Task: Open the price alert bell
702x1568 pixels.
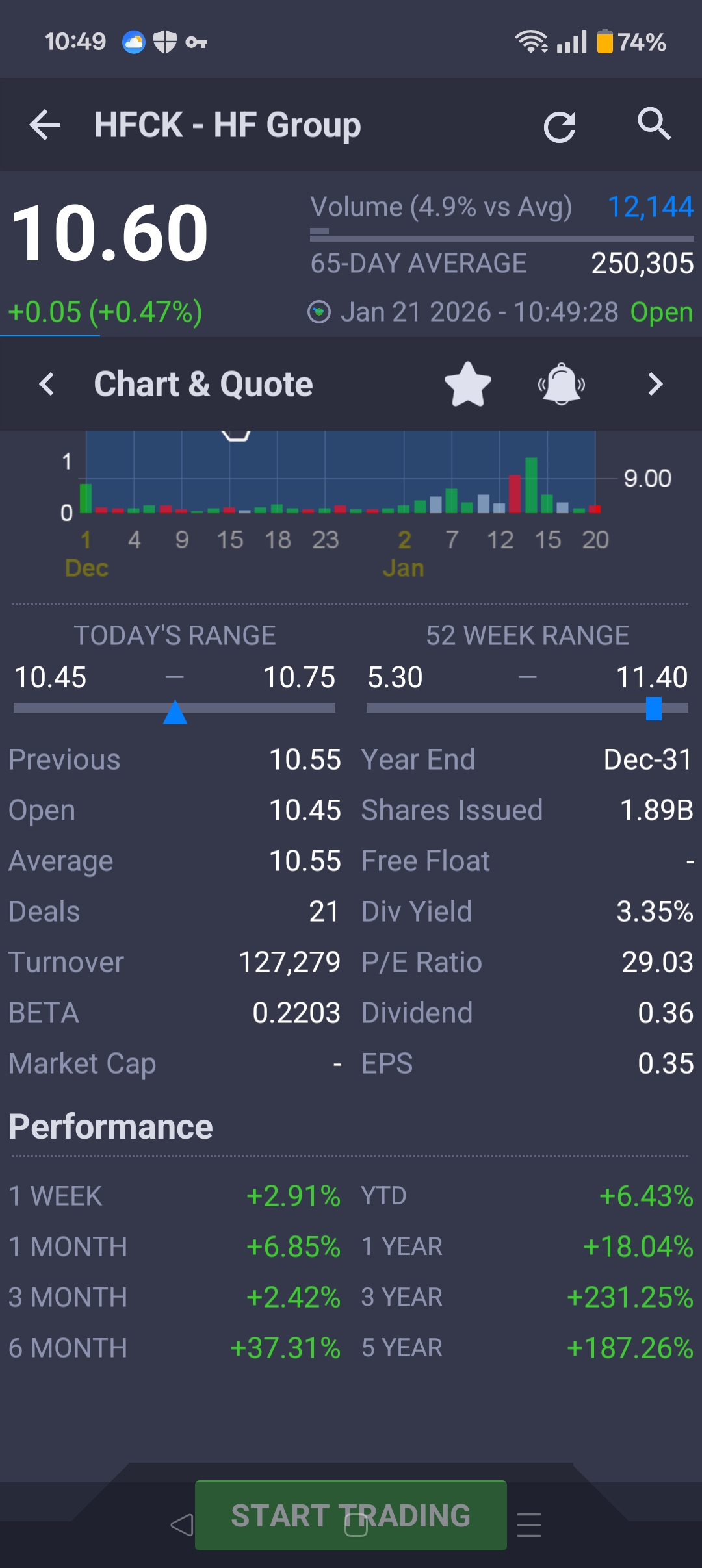Action: (x=562, y=384)
